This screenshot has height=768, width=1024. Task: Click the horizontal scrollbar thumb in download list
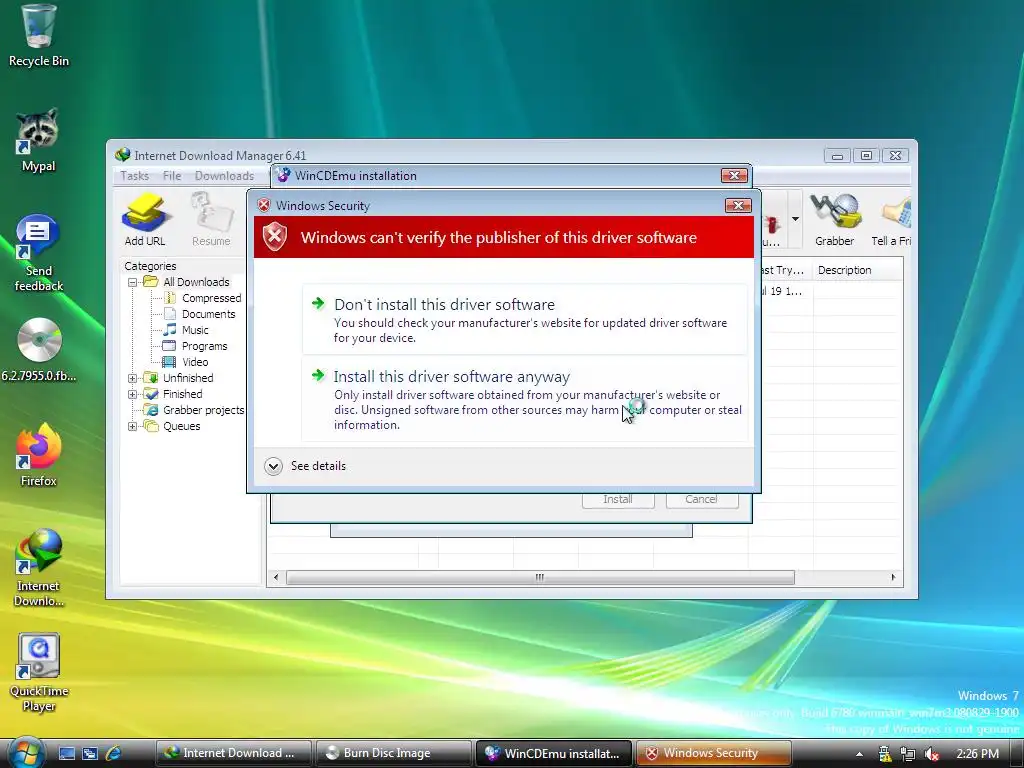point(540,577)
